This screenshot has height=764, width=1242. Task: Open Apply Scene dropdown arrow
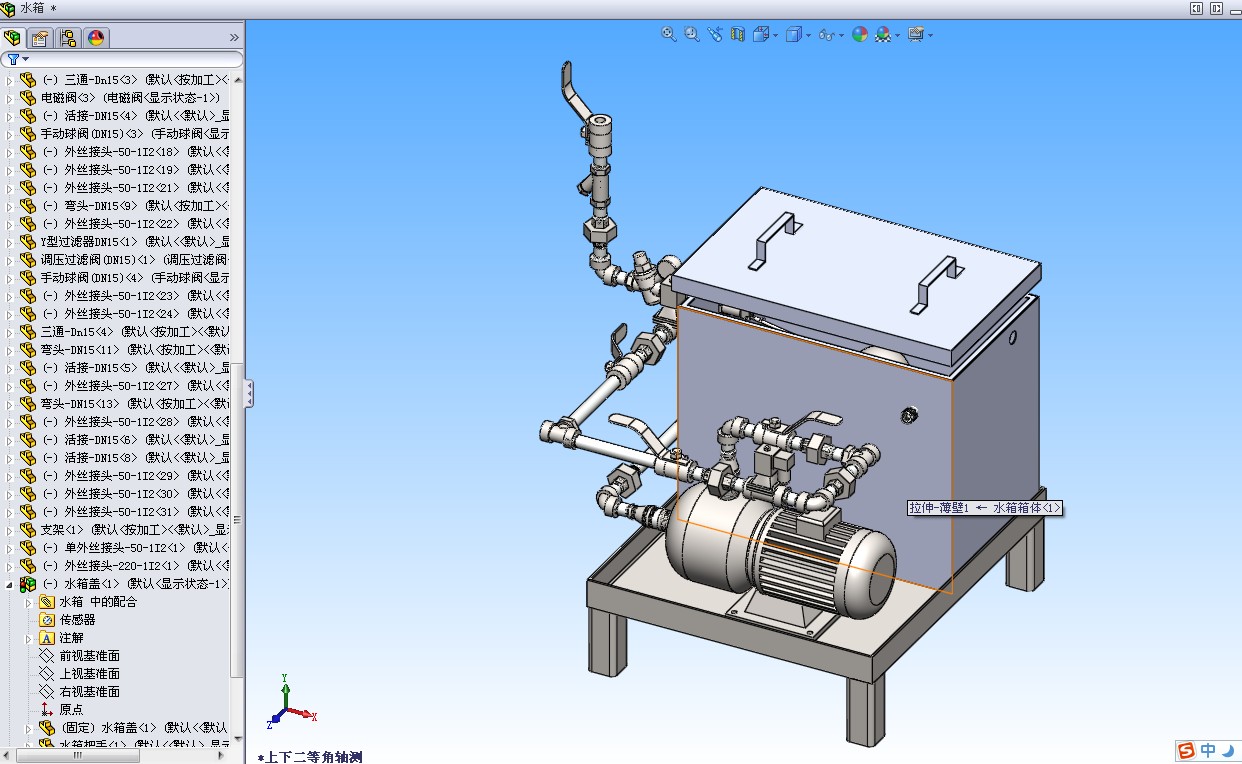(897, 35)
